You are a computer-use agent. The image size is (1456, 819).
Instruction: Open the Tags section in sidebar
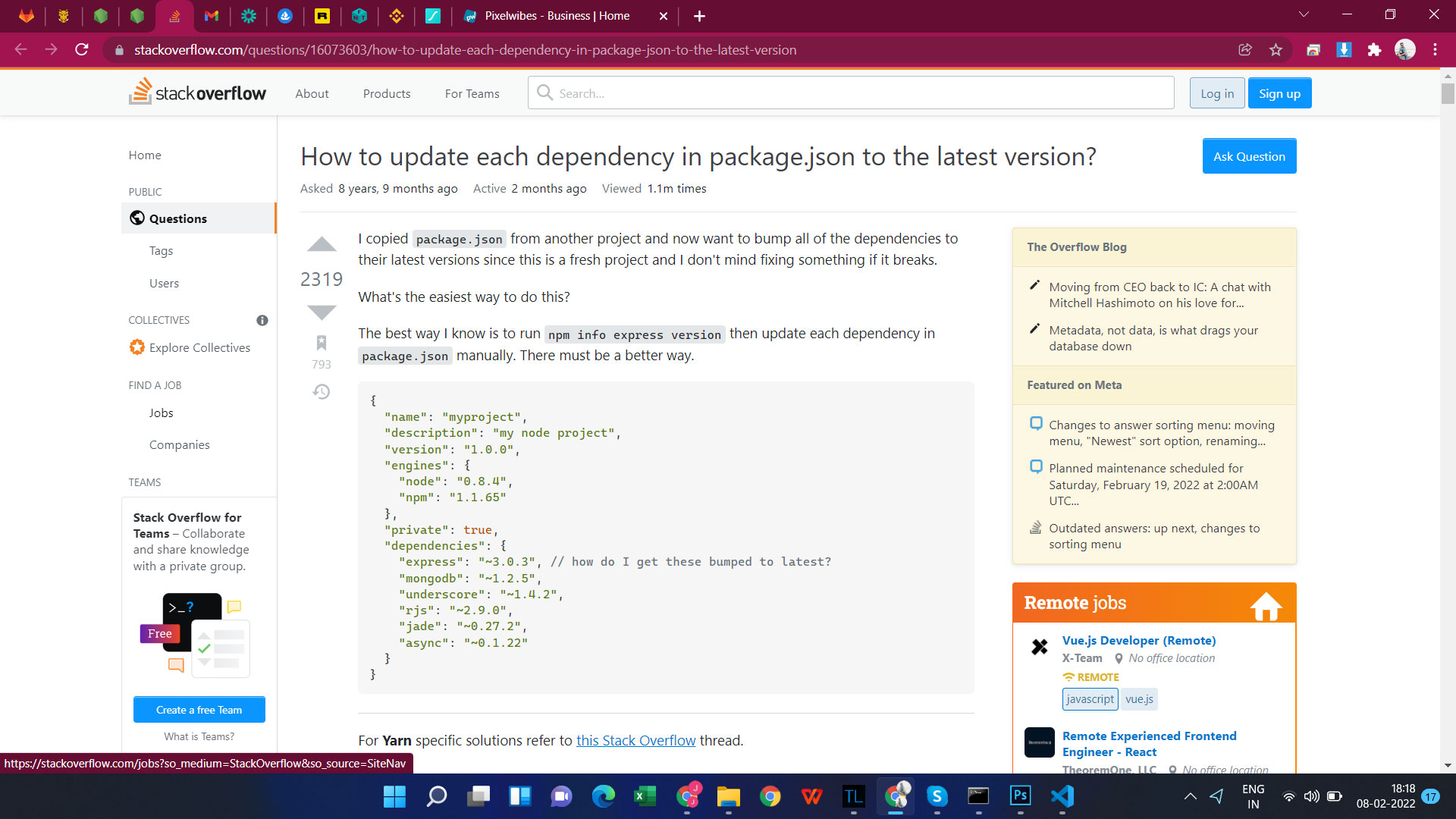(x=161, y=251)
